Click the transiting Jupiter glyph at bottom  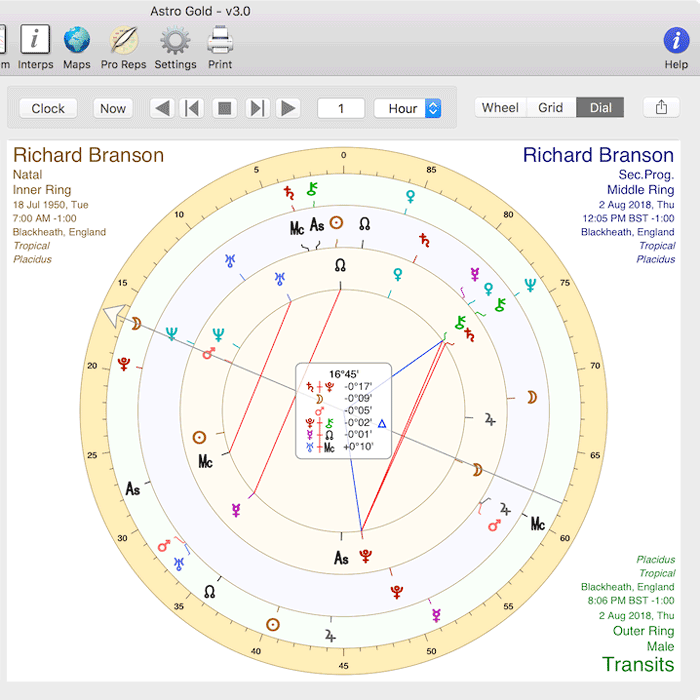(x=330, y=636)
